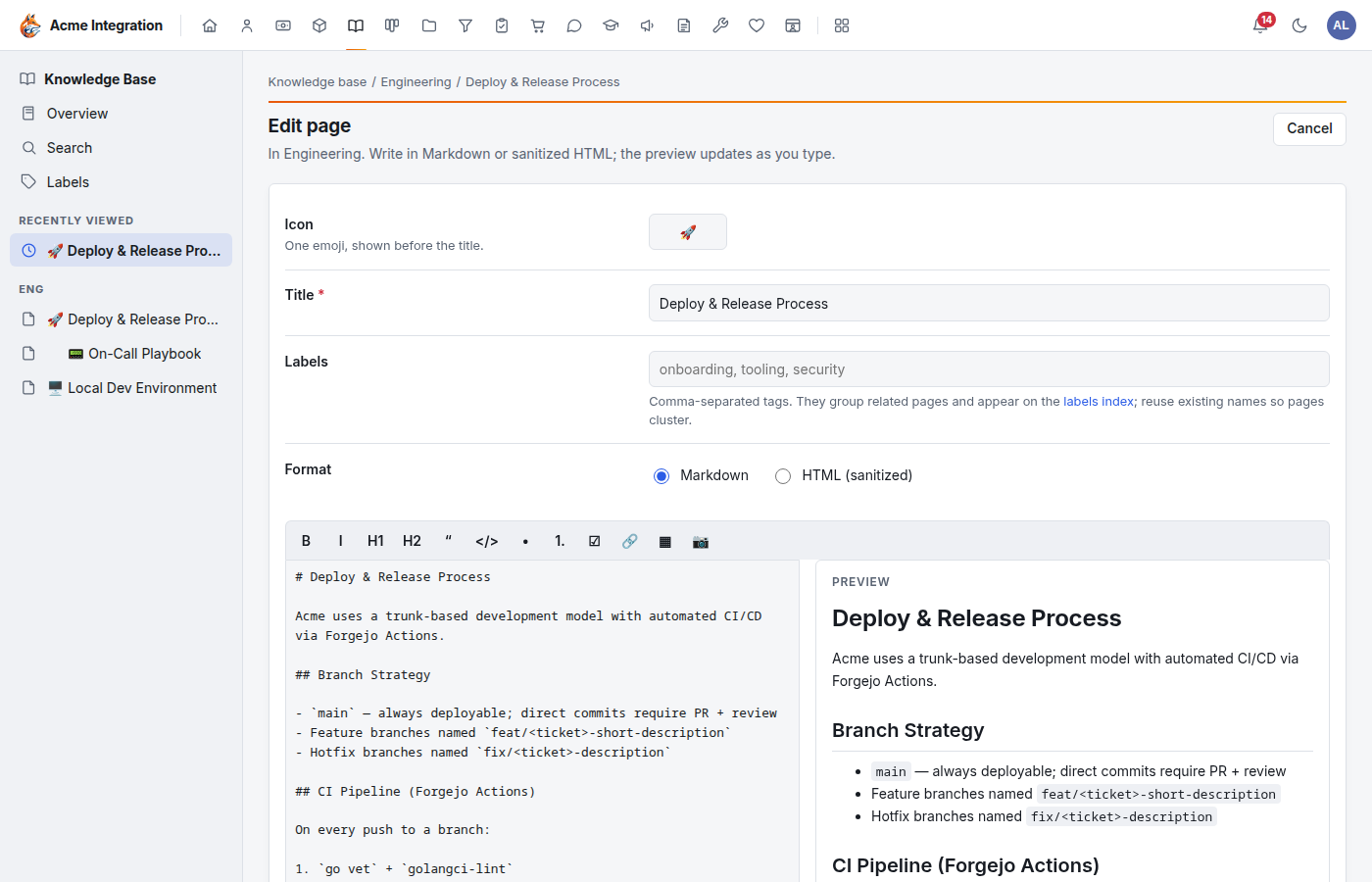Apply bold formatting in the editor toolbar
Image resolution: width=1372 pixels, height=882 pixels.
[306, 541]
